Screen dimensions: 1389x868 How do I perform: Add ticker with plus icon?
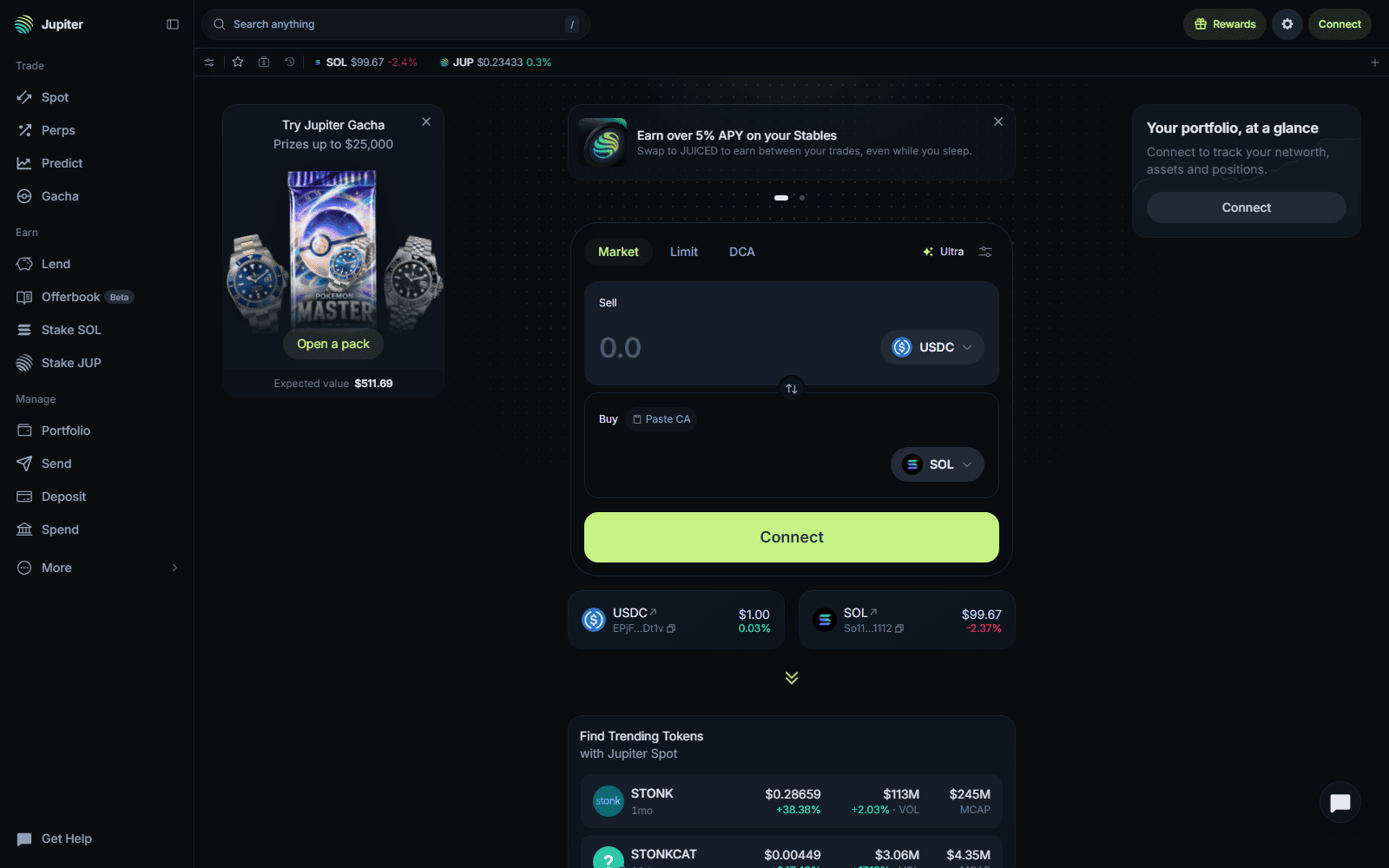[1375, 62]
